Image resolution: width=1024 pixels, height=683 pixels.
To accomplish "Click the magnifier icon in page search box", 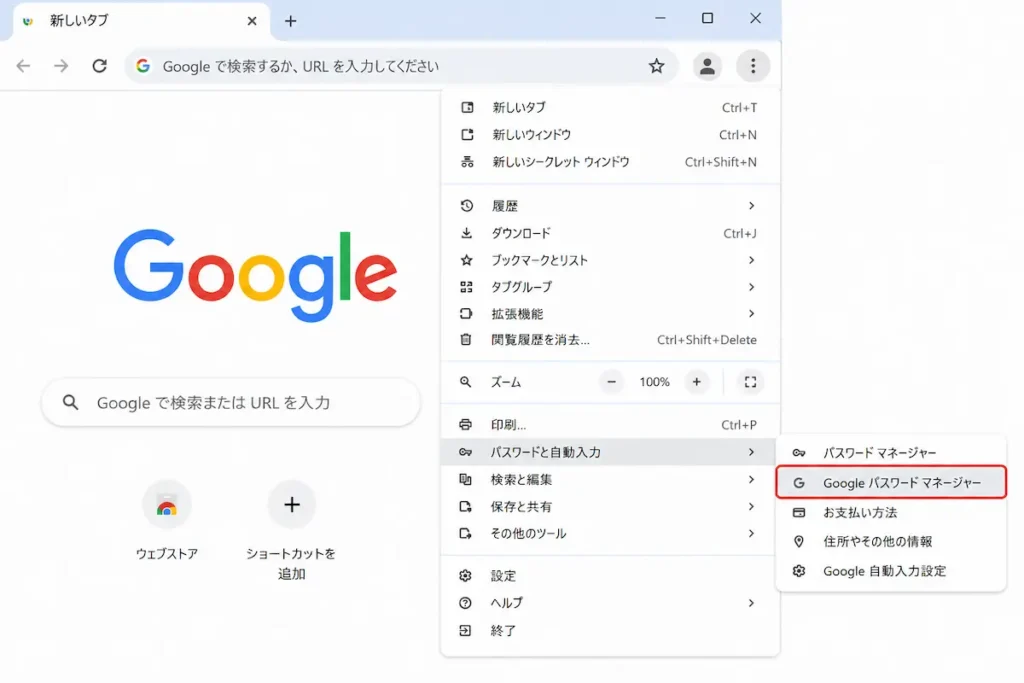I will pyautogui.click(x=71, y=402).
